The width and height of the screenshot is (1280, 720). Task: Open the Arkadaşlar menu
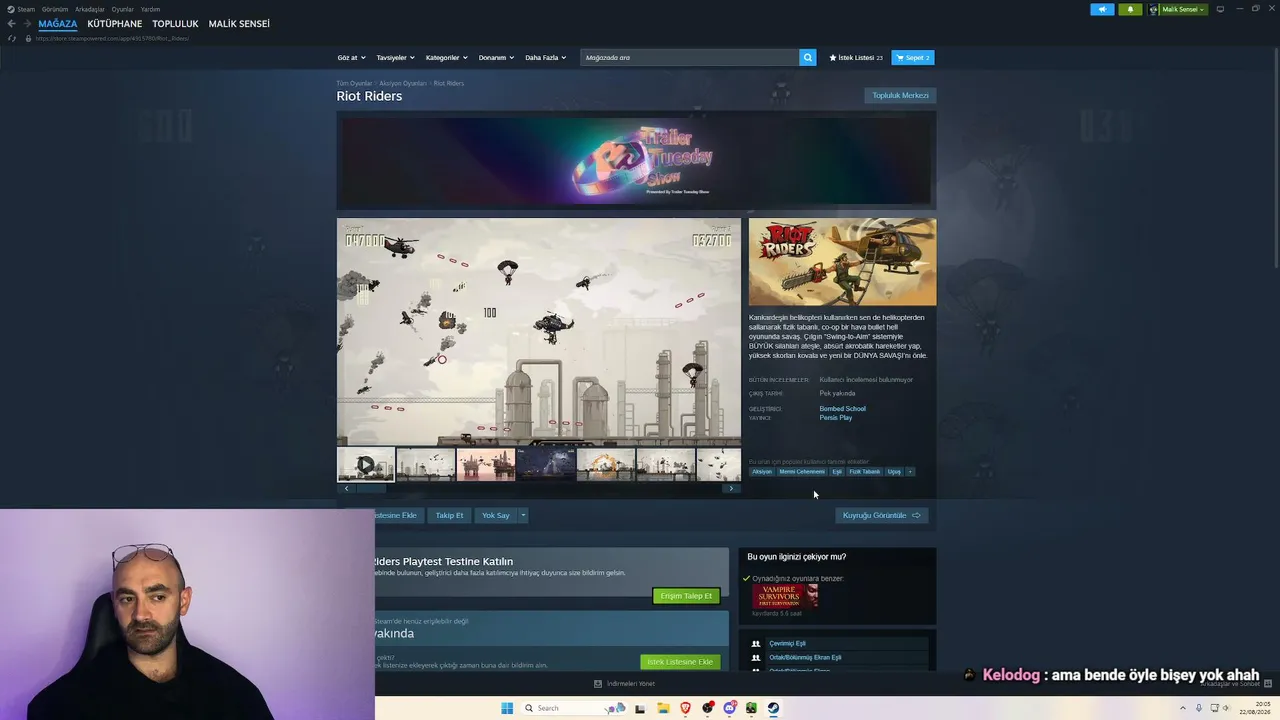(90, 9)
